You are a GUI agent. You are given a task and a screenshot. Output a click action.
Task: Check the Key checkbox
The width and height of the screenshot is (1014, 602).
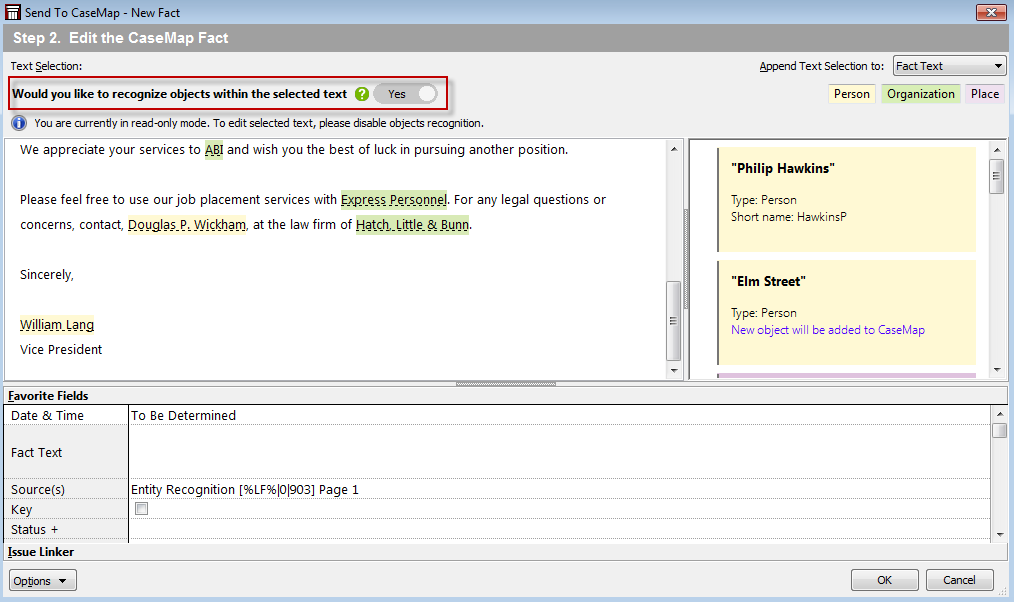[x=141, y=509]
